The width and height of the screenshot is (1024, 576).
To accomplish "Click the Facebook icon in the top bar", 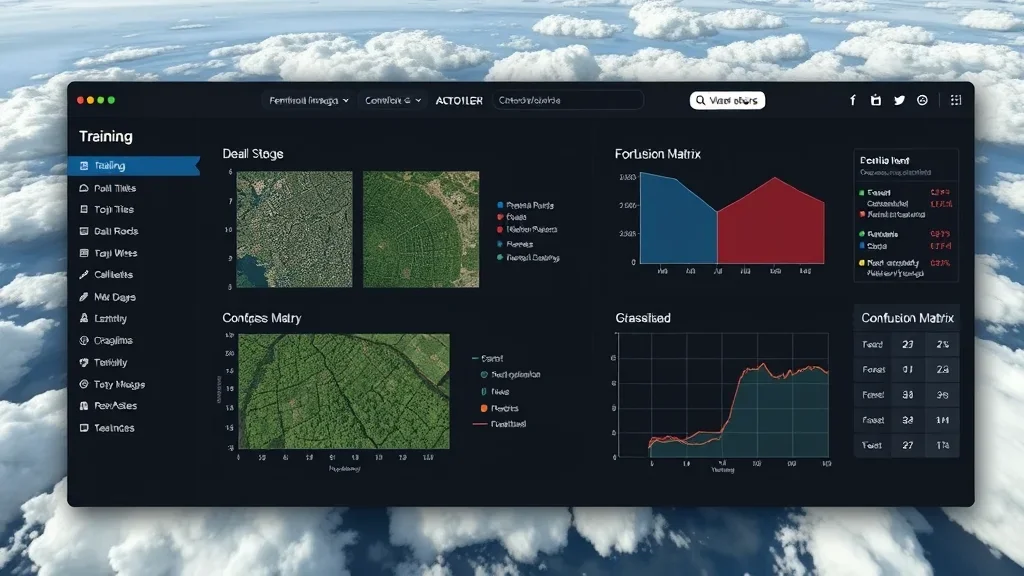I will pyautogui.click(x=852, y=100).
